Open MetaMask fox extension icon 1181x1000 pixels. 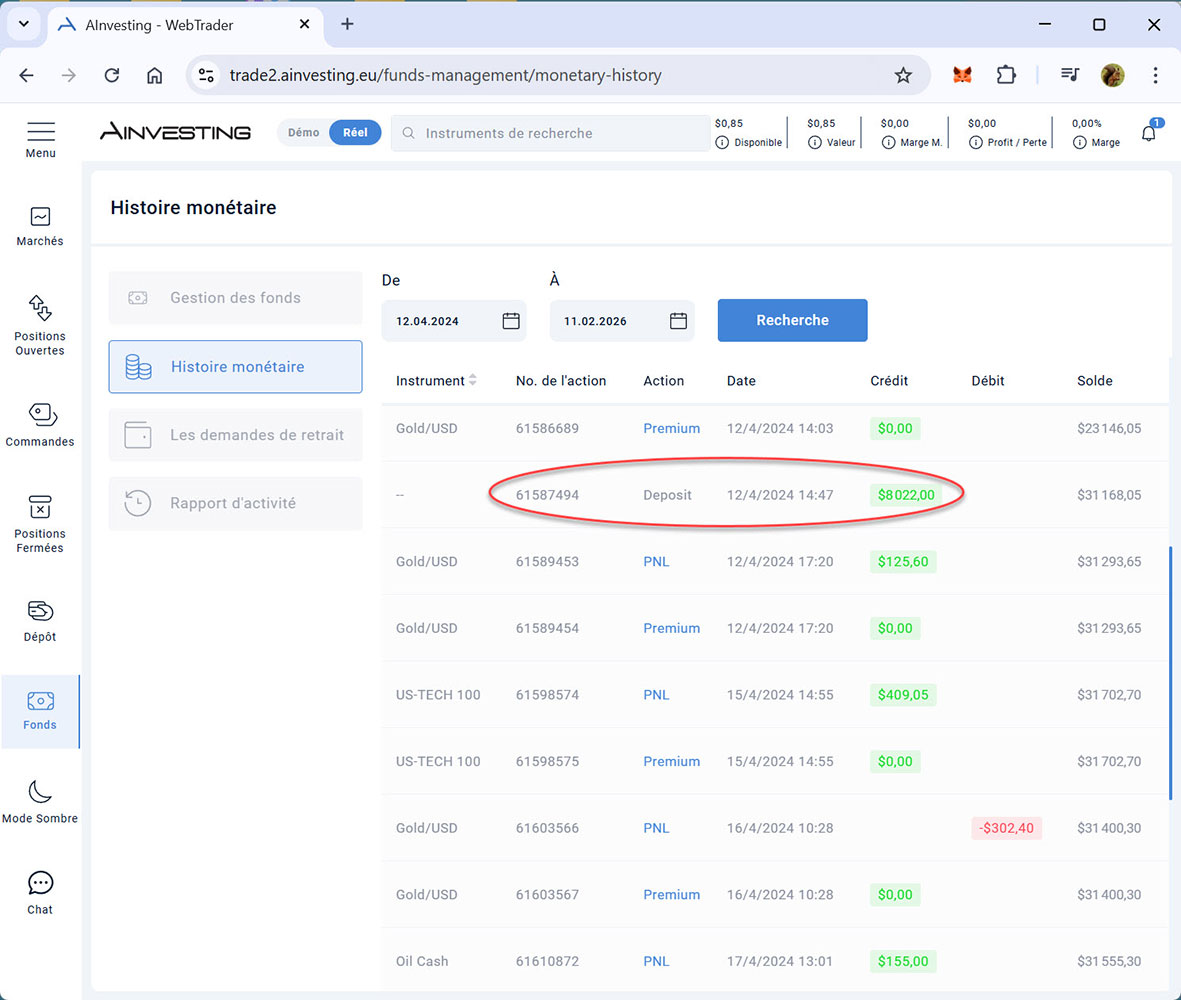pos(962,75)
